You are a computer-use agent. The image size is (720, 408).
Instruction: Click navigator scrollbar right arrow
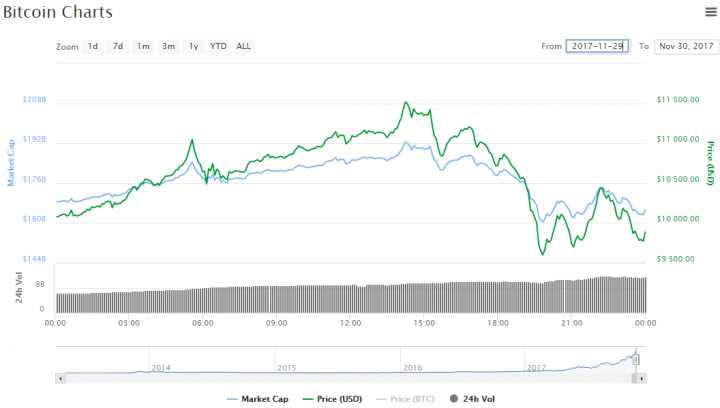pyautogui.click(x=641, y=379)
